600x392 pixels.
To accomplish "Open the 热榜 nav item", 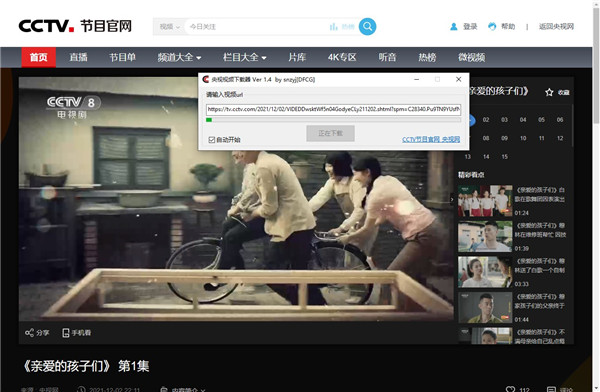I will 427,57.
